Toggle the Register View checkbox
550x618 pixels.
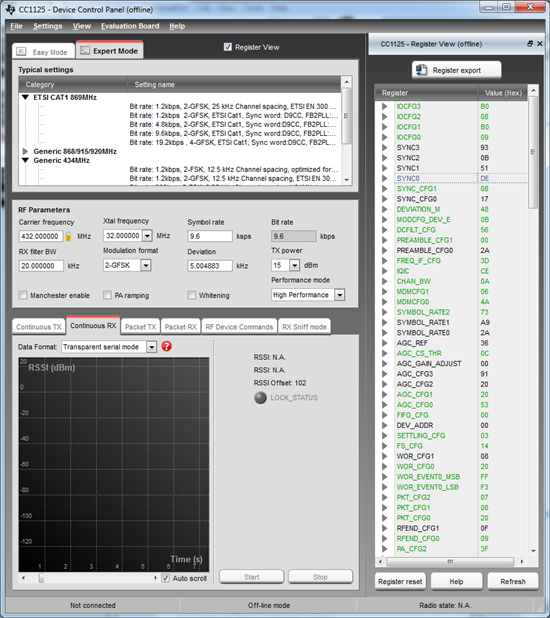[x=228, y=47]
